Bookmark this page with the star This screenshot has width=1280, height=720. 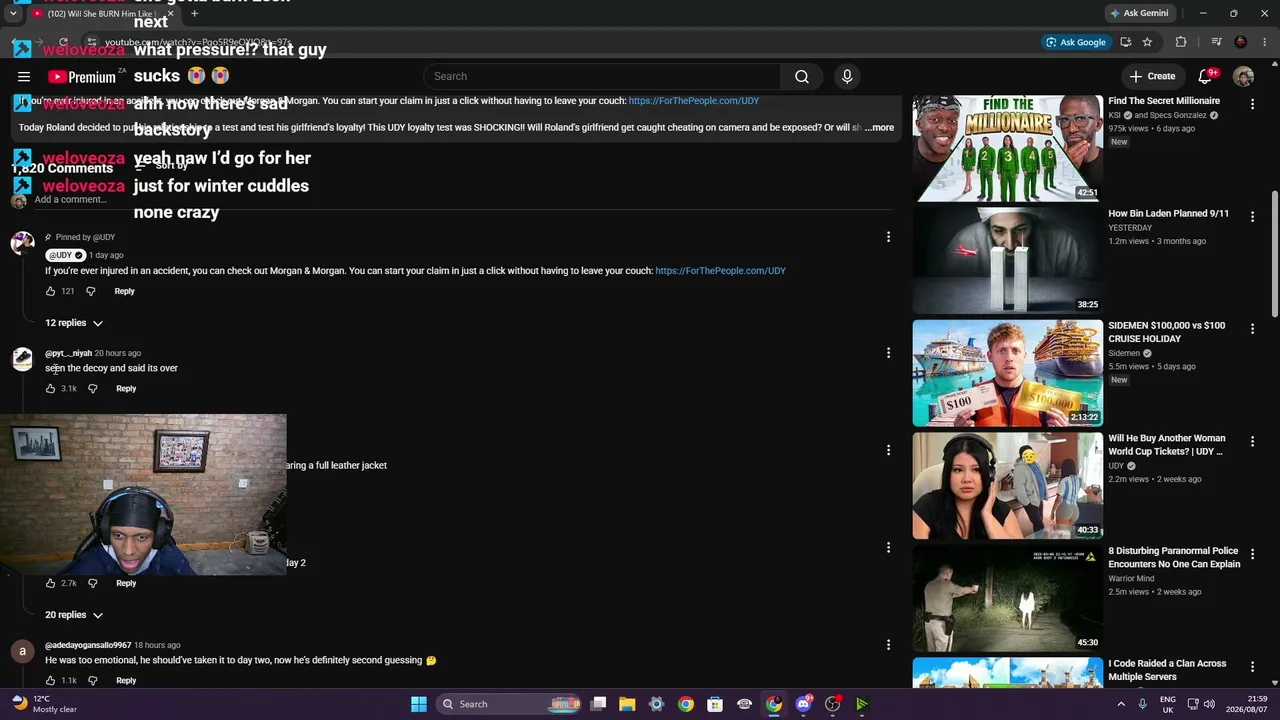(1147, 42)
